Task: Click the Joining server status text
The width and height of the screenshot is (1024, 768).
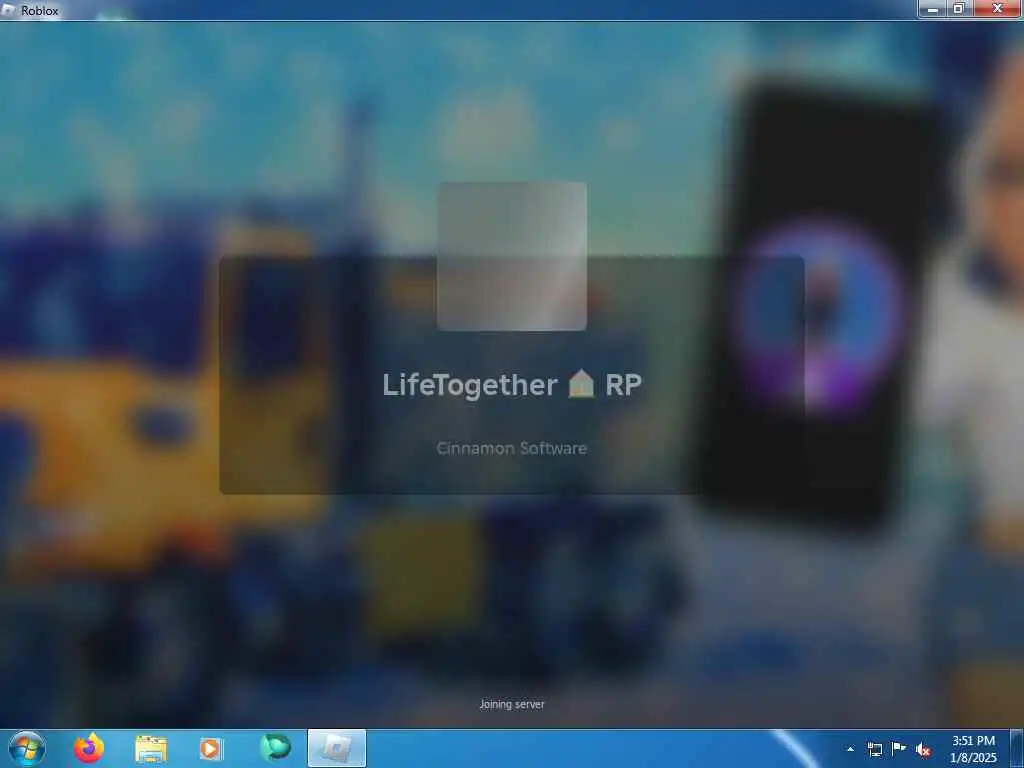Action: coord(512,704)
